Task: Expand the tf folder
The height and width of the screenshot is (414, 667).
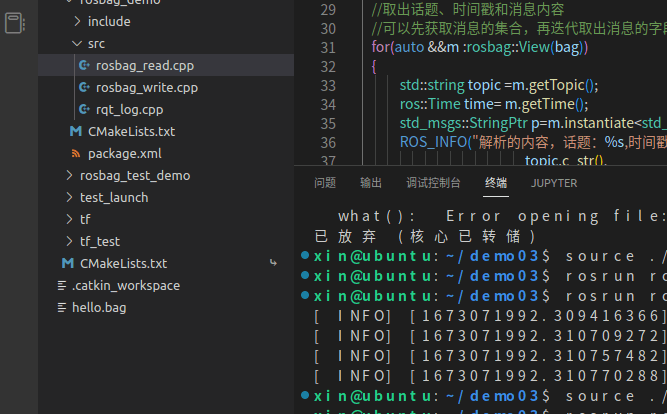Action: pyautogui.click(x=69, y=219)
